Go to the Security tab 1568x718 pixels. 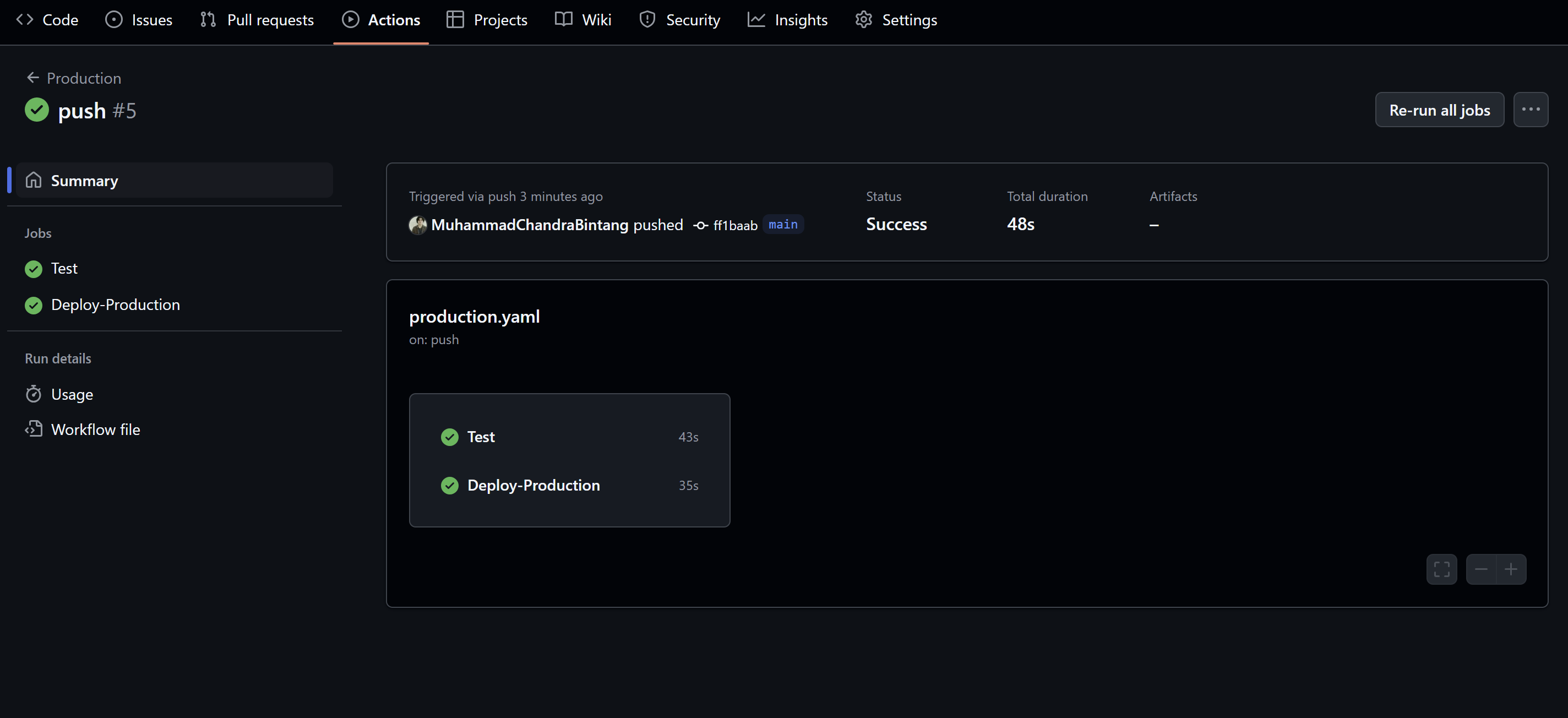click(680, 19)
